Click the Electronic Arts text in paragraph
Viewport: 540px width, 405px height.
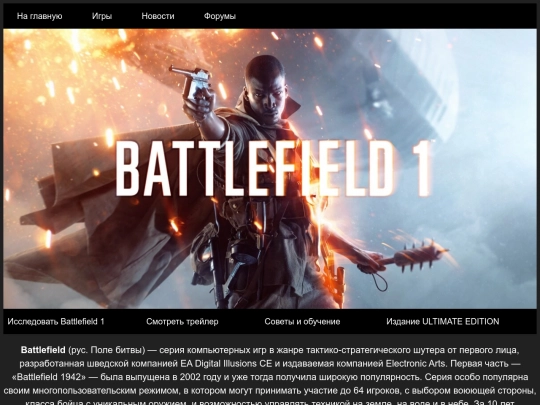click(x=416, y=363)
